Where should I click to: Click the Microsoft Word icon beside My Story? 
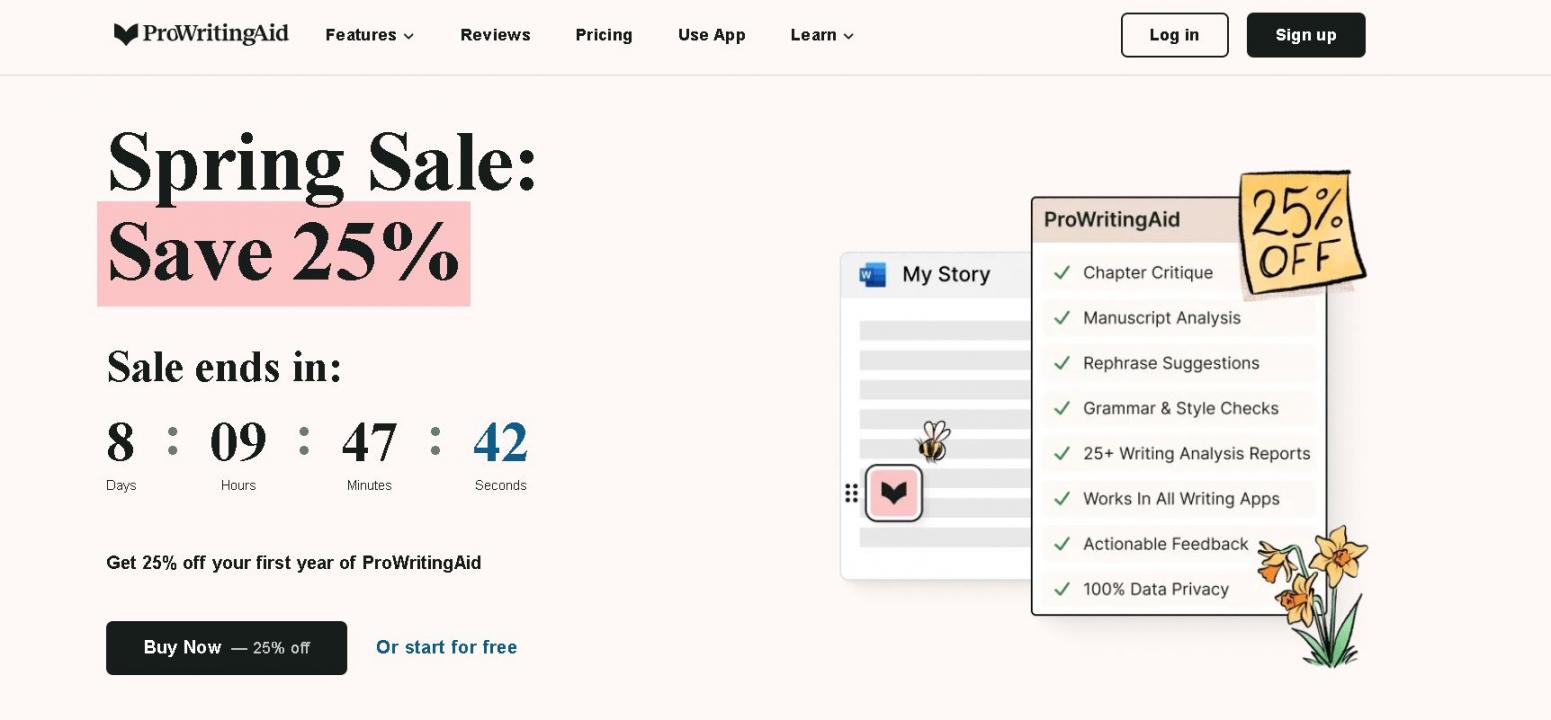point(873,275)
